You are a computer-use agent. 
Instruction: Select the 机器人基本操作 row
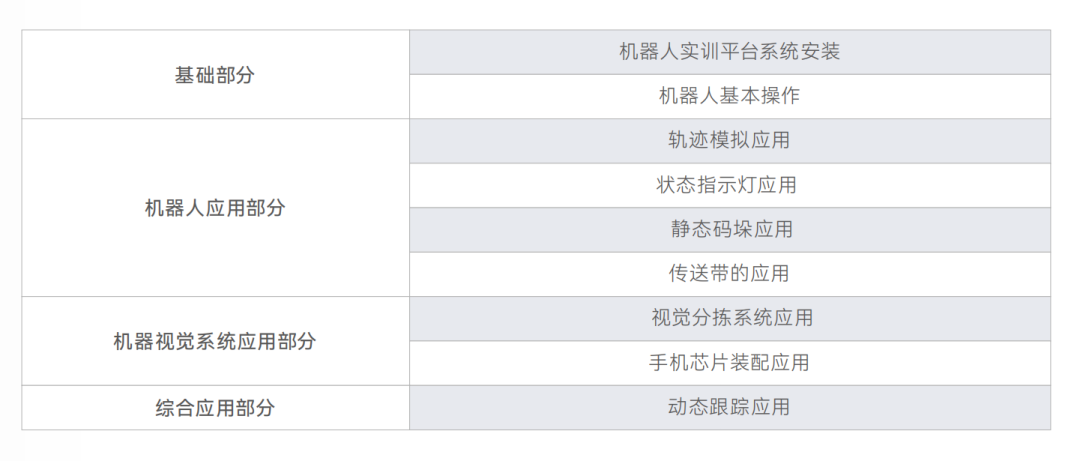pos(729,96)
